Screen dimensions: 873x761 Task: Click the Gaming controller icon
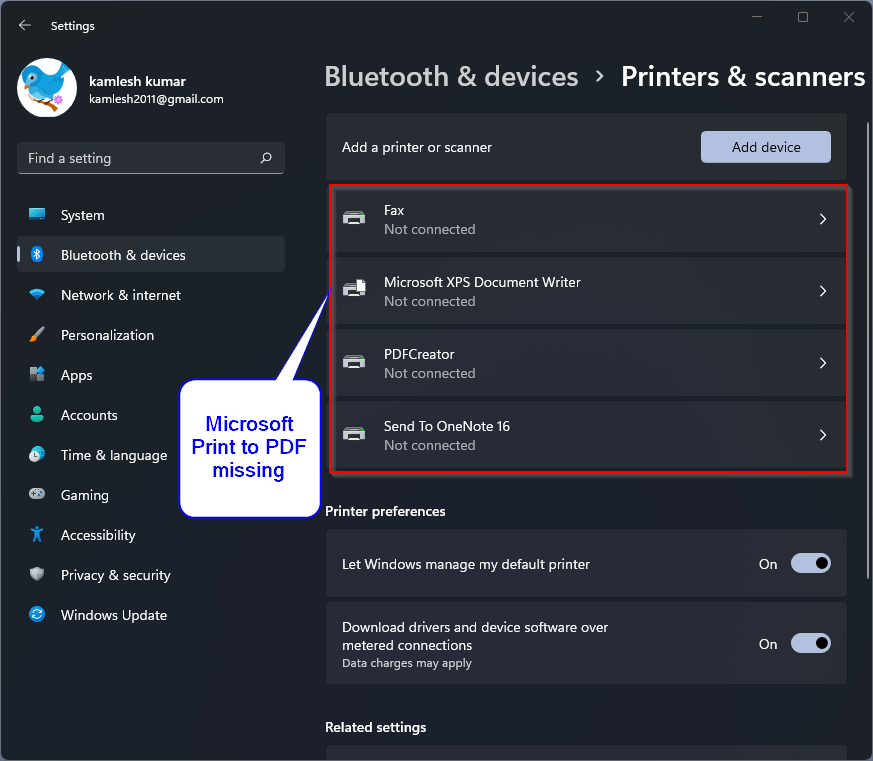(x=37, y=495)
